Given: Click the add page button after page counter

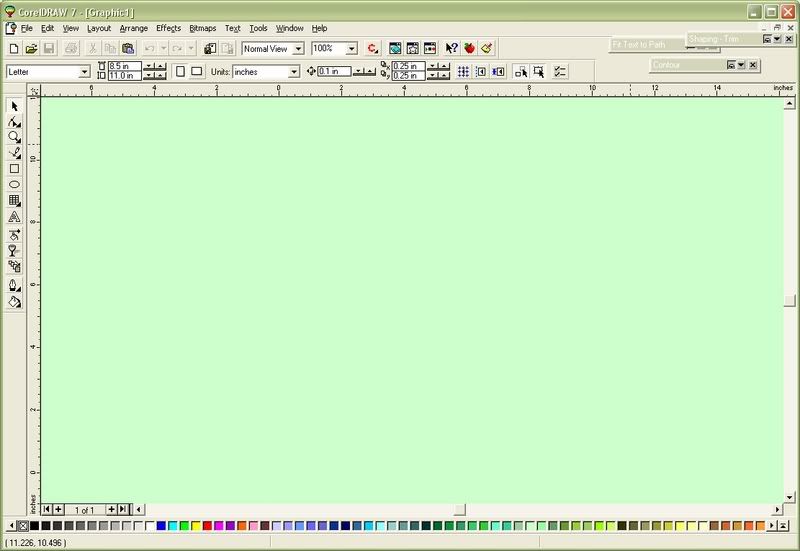Looking at the screenshot, I should [111, 510].
